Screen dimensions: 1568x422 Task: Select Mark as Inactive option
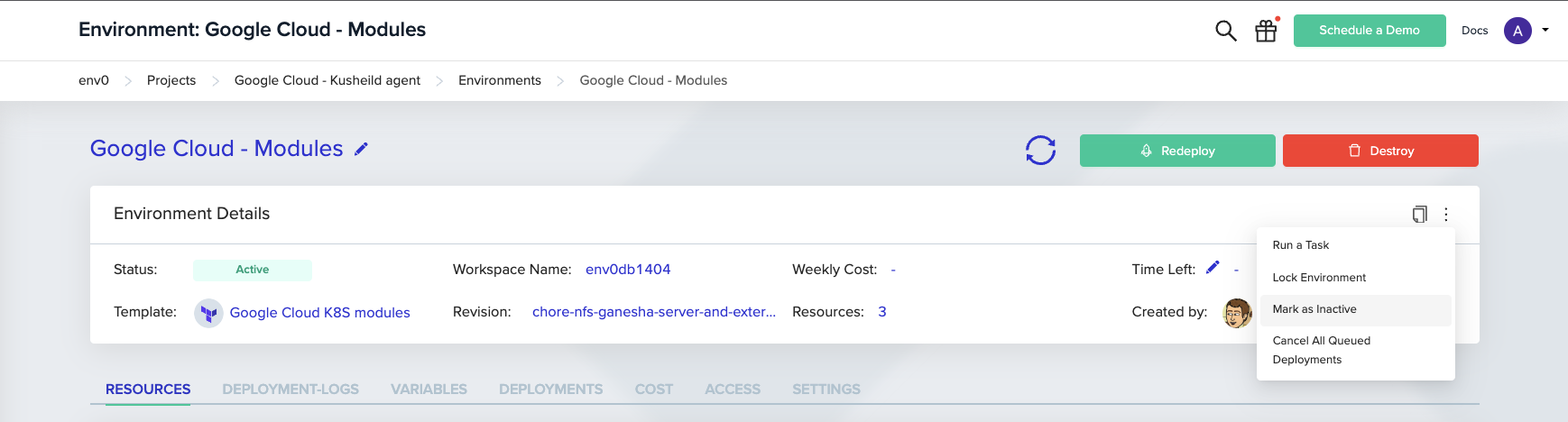1355,309
